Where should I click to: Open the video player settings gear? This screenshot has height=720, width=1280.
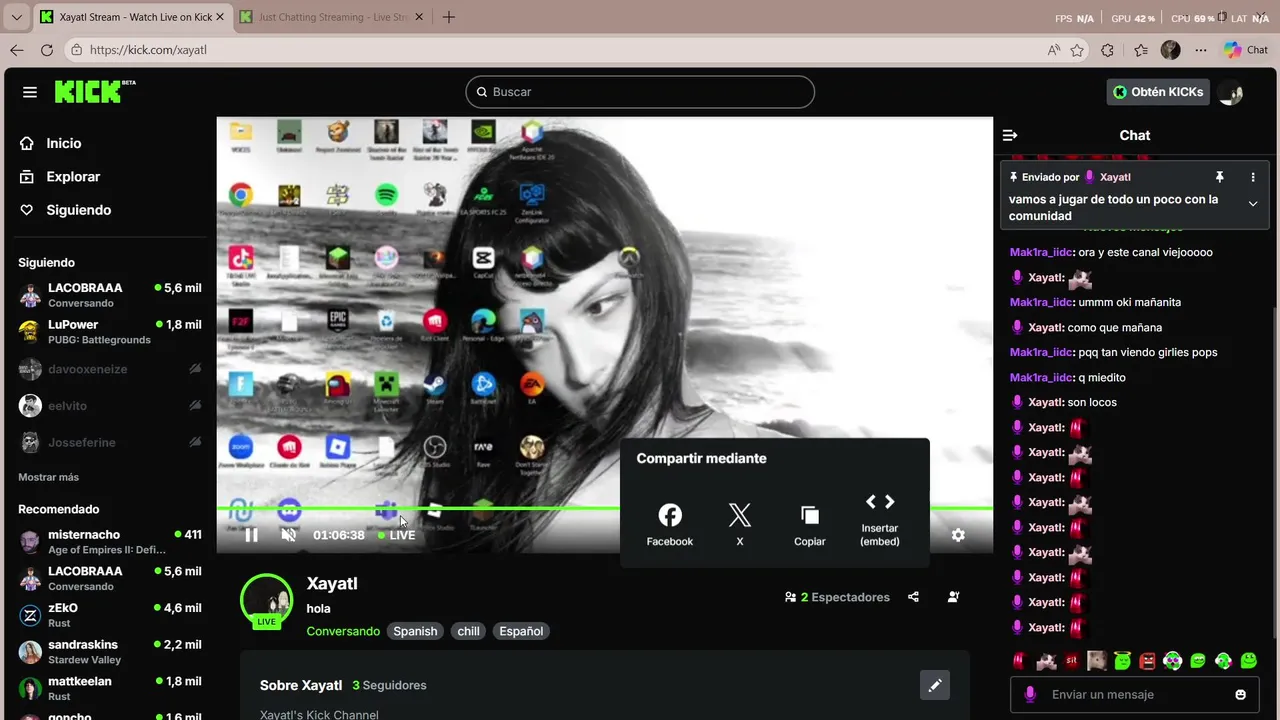[x=958, y=535]
